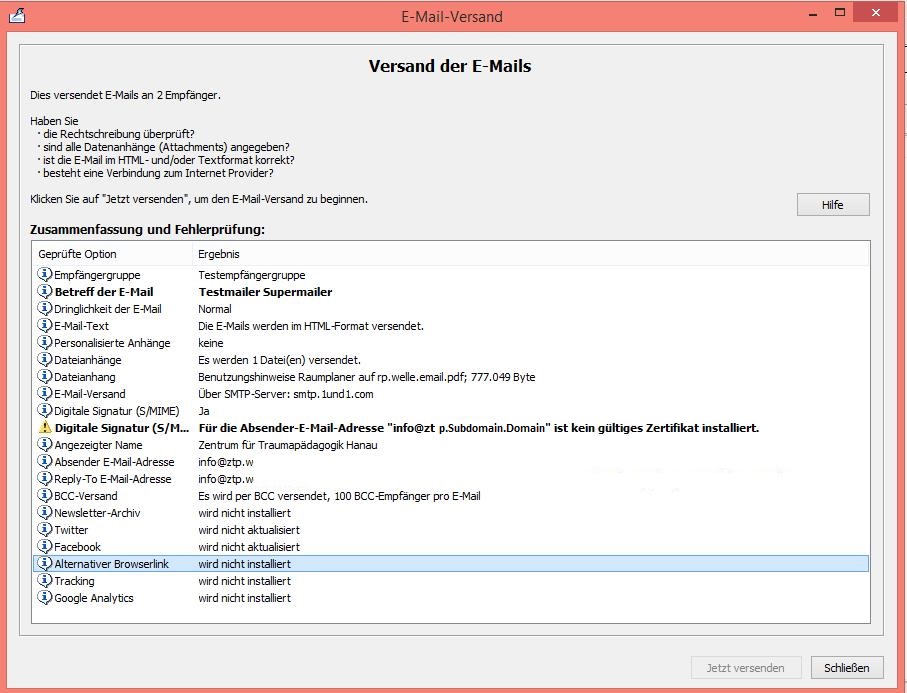Click the warning icon next to Digitale Signatur
907x693 pixels.
45,428
